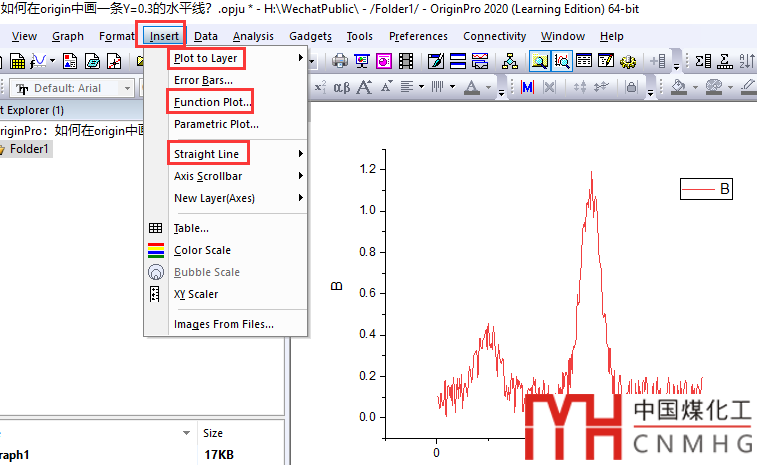Viewport: 757px width, 465px height.
Task: Click the hierarchy tree diagram icon
Action: click(509, 61)
